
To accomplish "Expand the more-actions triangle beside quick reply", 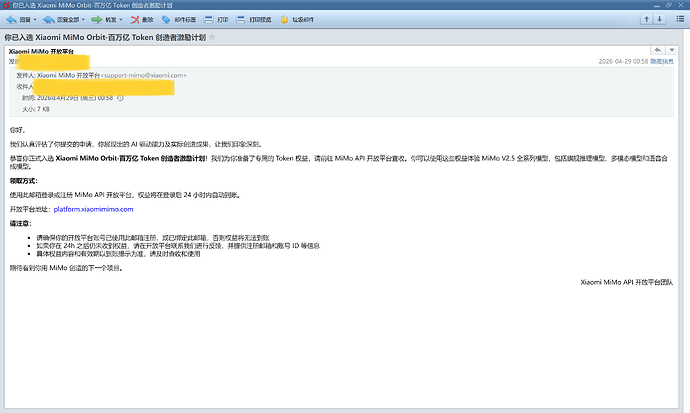I will 672,50.
